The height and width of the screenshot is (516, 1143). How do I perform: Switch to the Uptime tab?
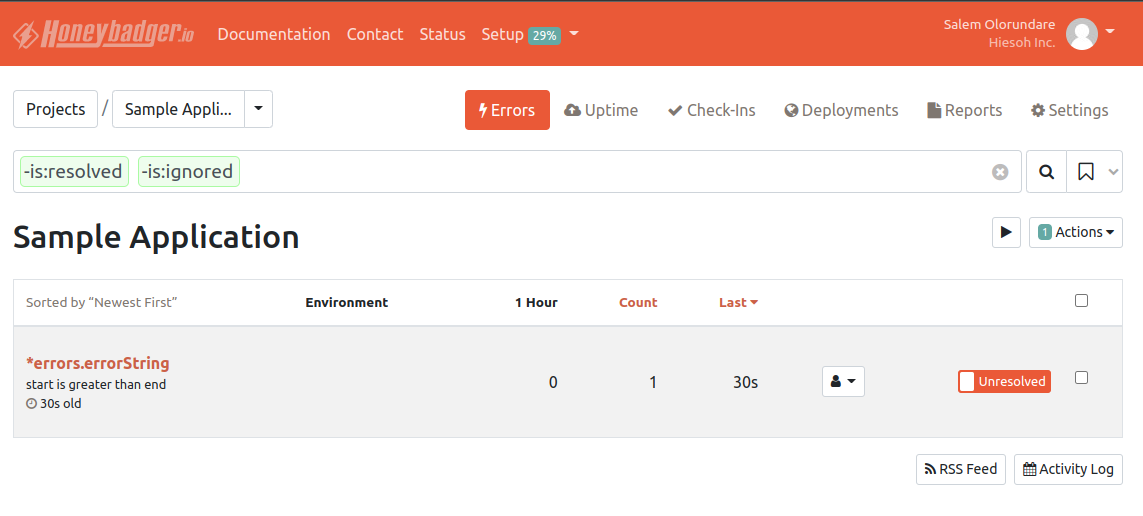(x=601, y=110)
